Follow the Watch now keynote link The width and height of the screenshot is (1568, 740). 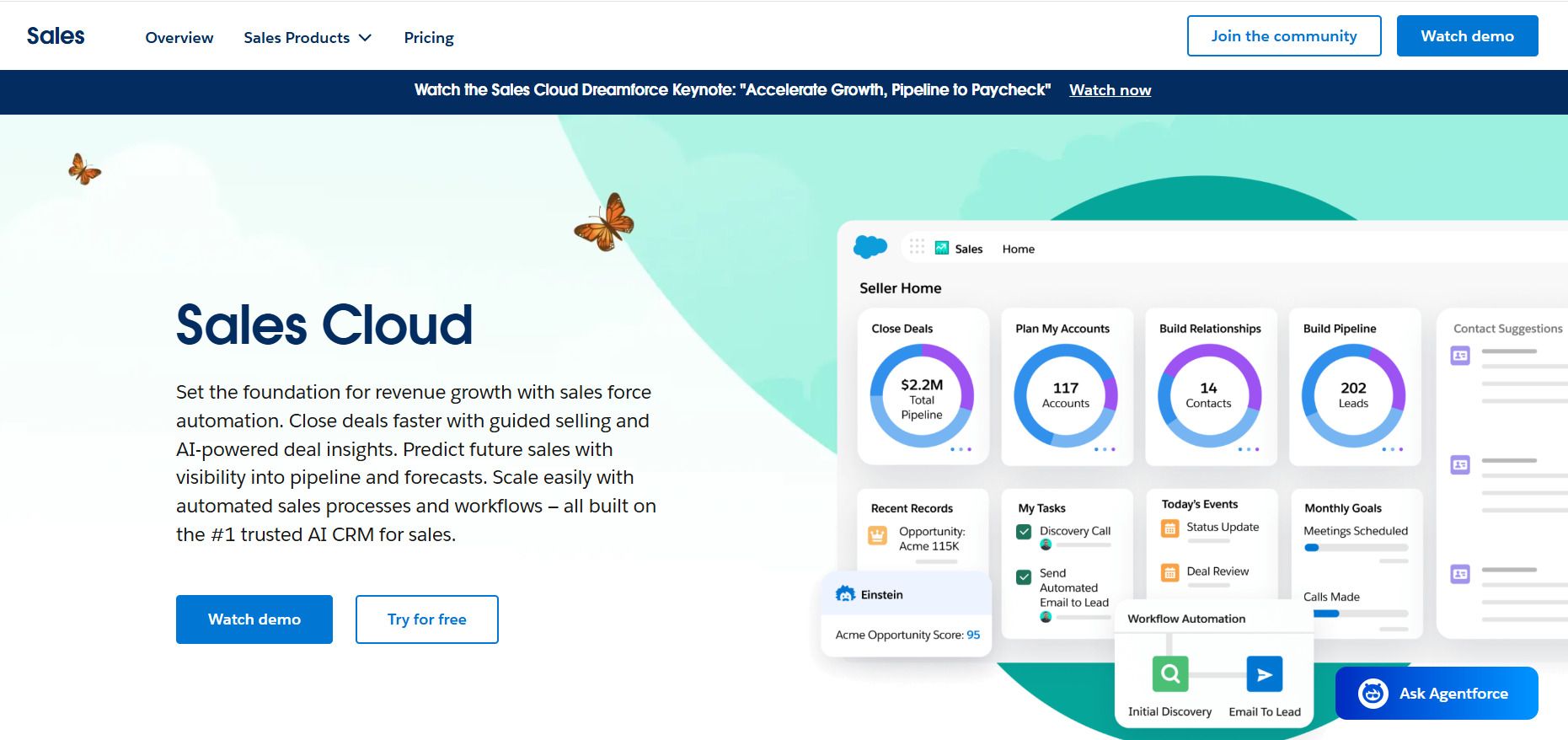1110,90
